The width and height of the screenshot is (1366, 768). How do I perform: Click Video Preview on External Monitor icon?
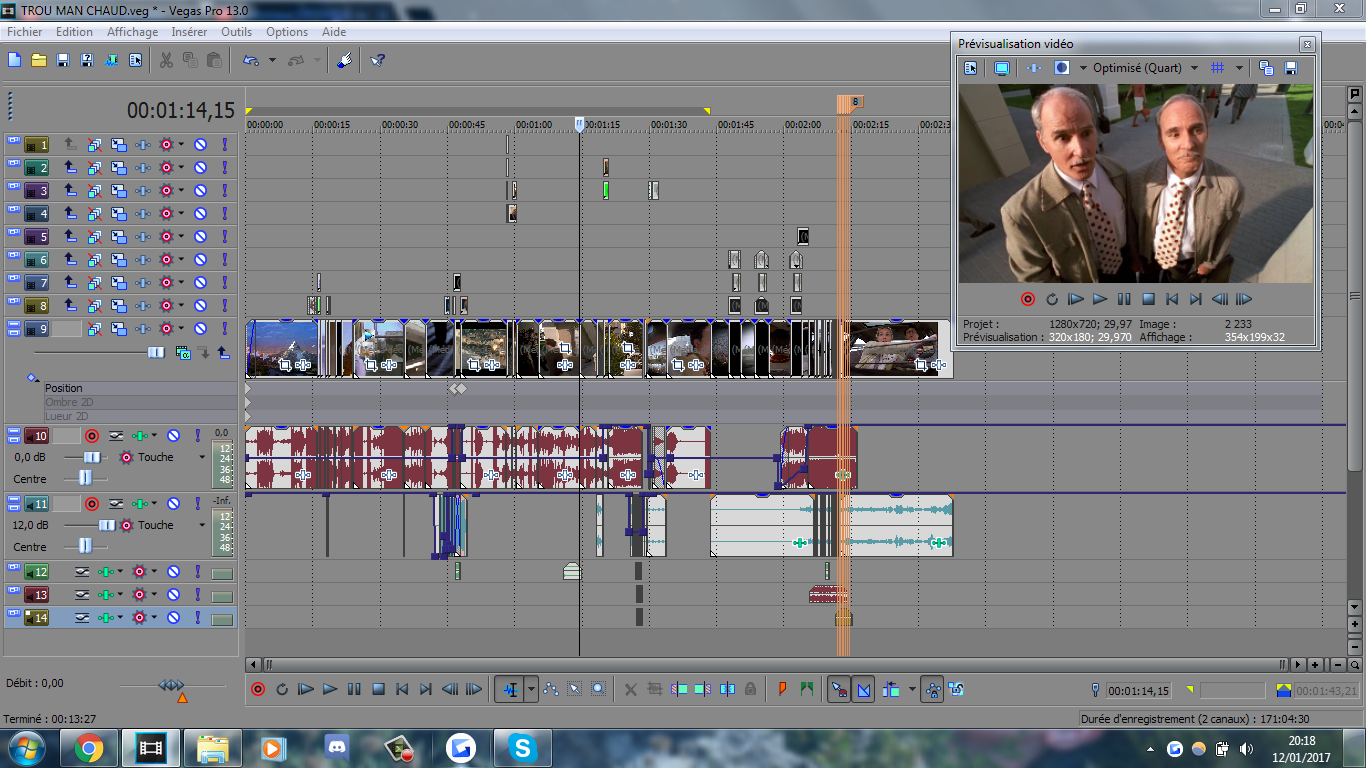(x=1001, y=68)
